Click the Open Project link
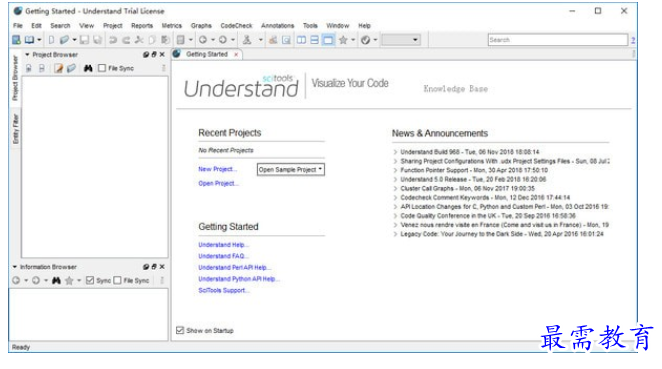 coord(219,183)
